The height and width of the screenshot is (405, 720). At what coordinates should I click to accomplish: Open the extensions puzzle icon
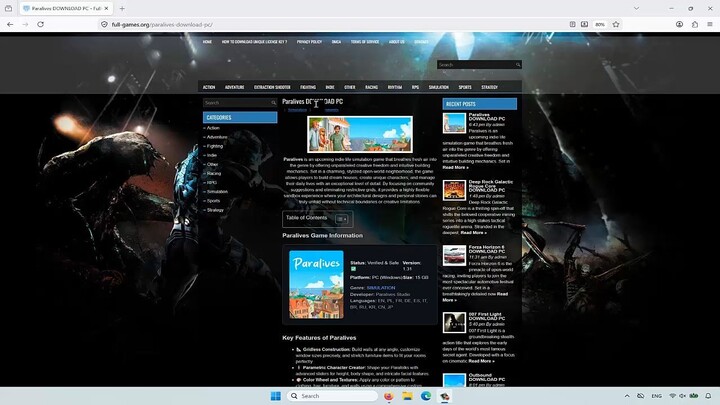[x=695, y=24]
